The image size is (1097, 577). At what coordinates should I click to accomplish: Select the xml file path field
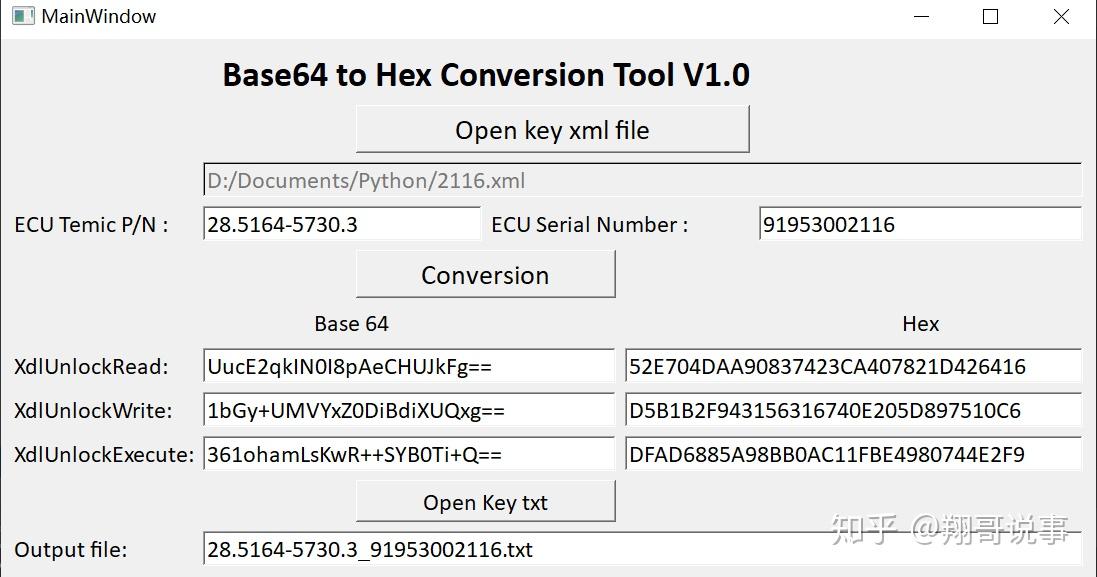(x=642, y=180)
